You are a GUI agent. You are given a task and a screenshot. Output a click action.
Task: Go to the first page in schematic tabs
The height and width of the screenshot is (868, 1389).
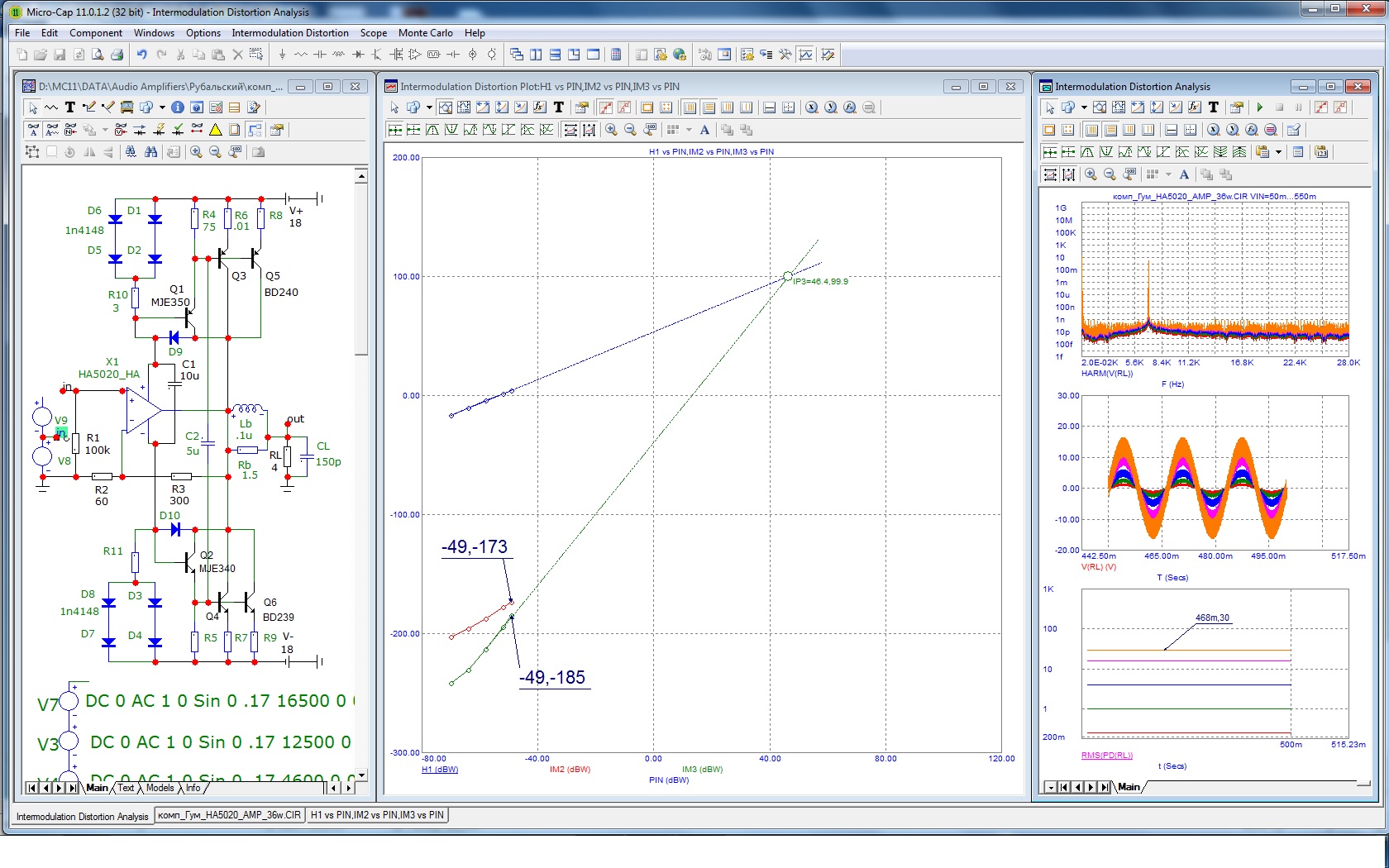pos(32,788)
